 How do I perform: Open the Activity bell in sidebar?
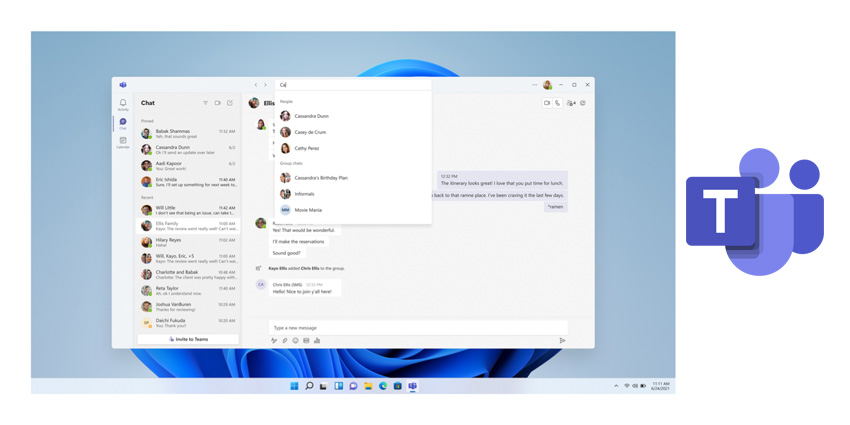[123, 104]
